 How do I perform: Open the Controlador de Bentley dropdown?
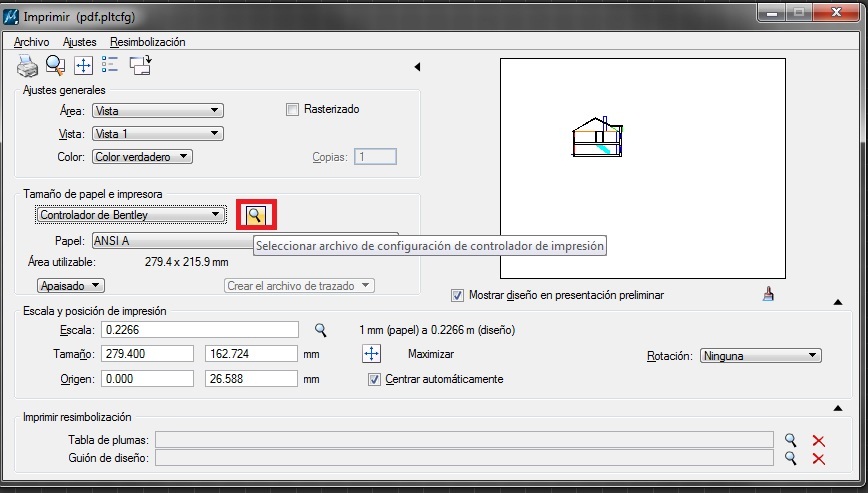131,215
